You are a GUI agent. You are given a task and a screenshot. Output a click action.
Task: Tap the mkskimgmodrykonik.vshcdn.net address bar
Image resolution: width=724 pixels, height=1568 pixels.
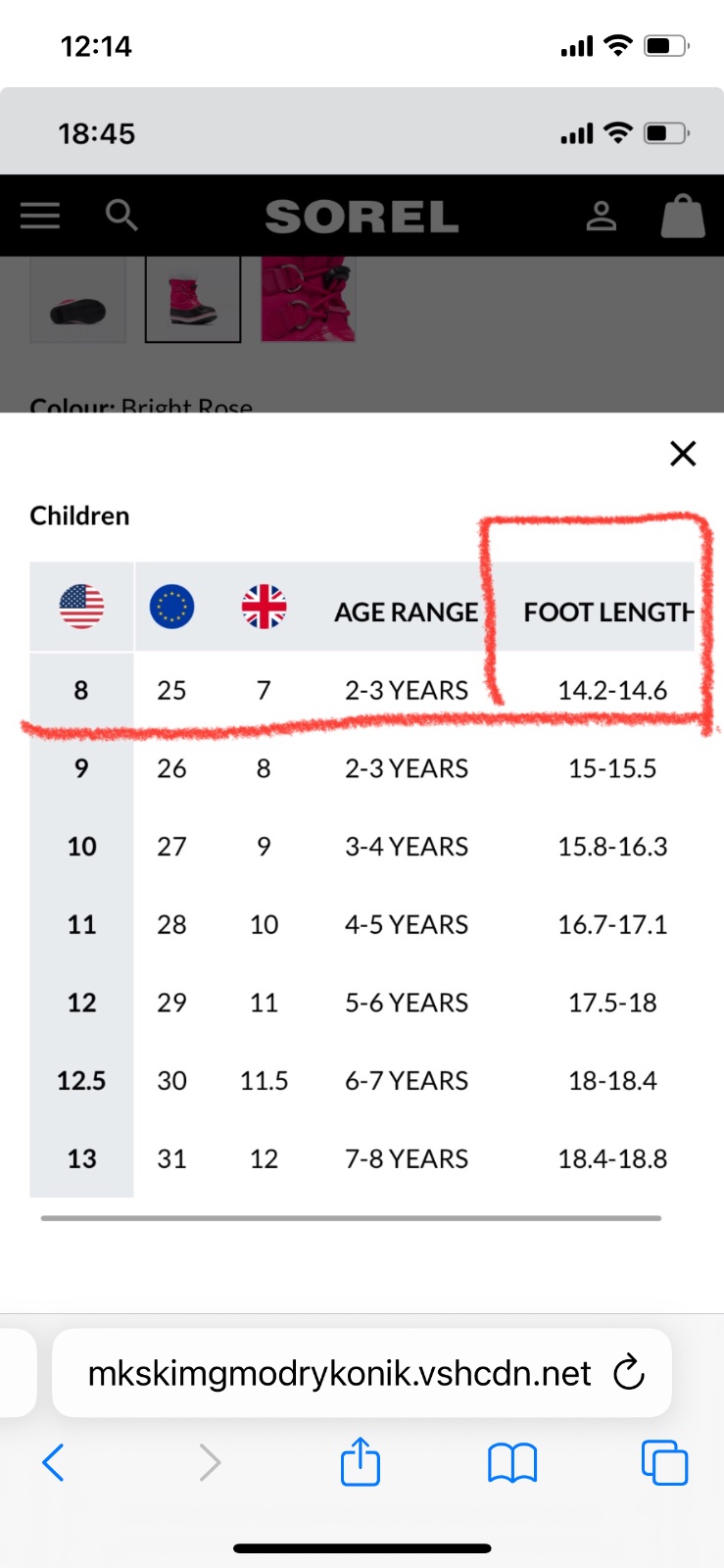[339, 1373]
